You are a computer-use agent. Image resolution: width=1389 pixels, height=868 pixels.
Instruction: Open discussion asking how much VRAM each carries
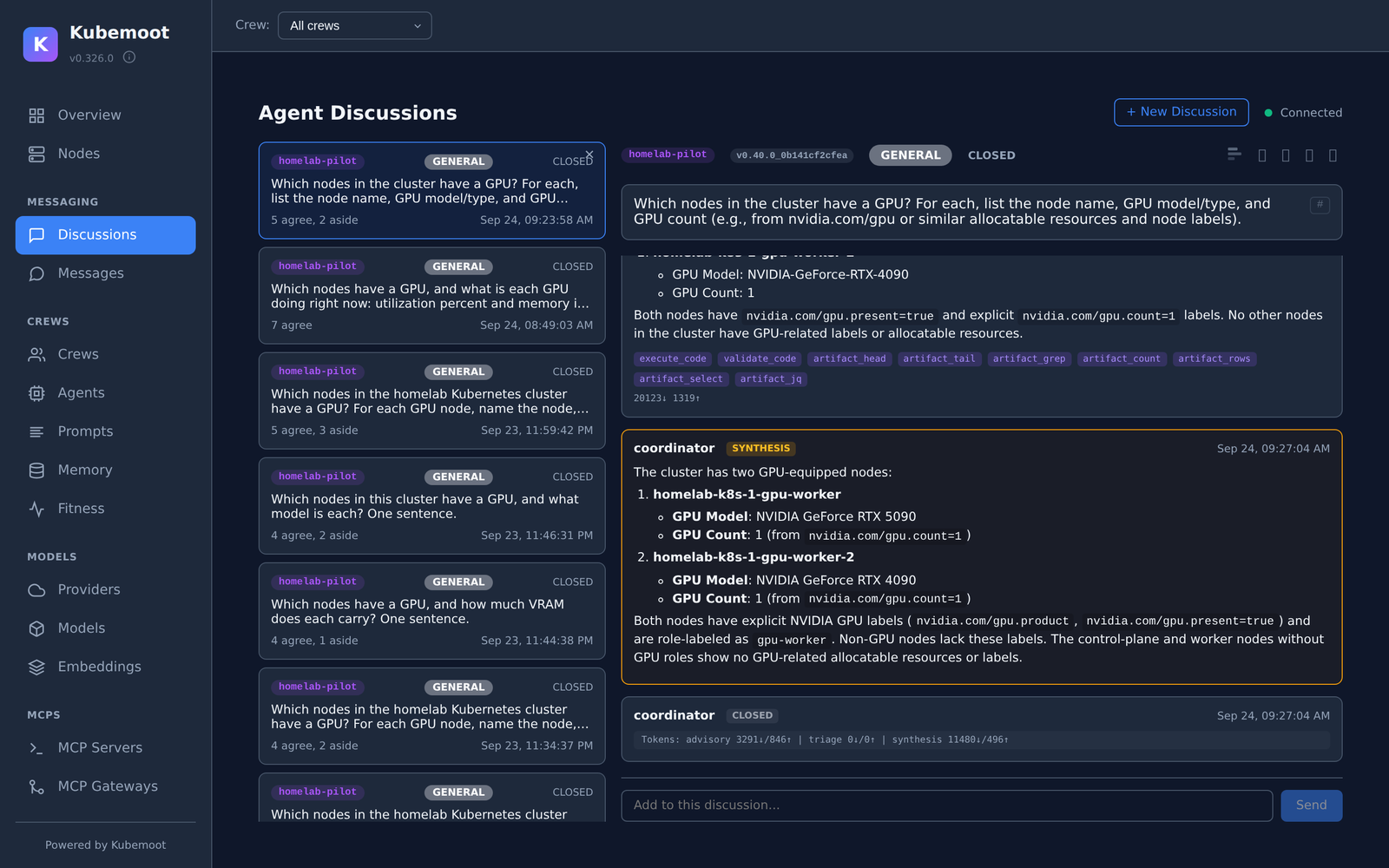click(431, 611)
